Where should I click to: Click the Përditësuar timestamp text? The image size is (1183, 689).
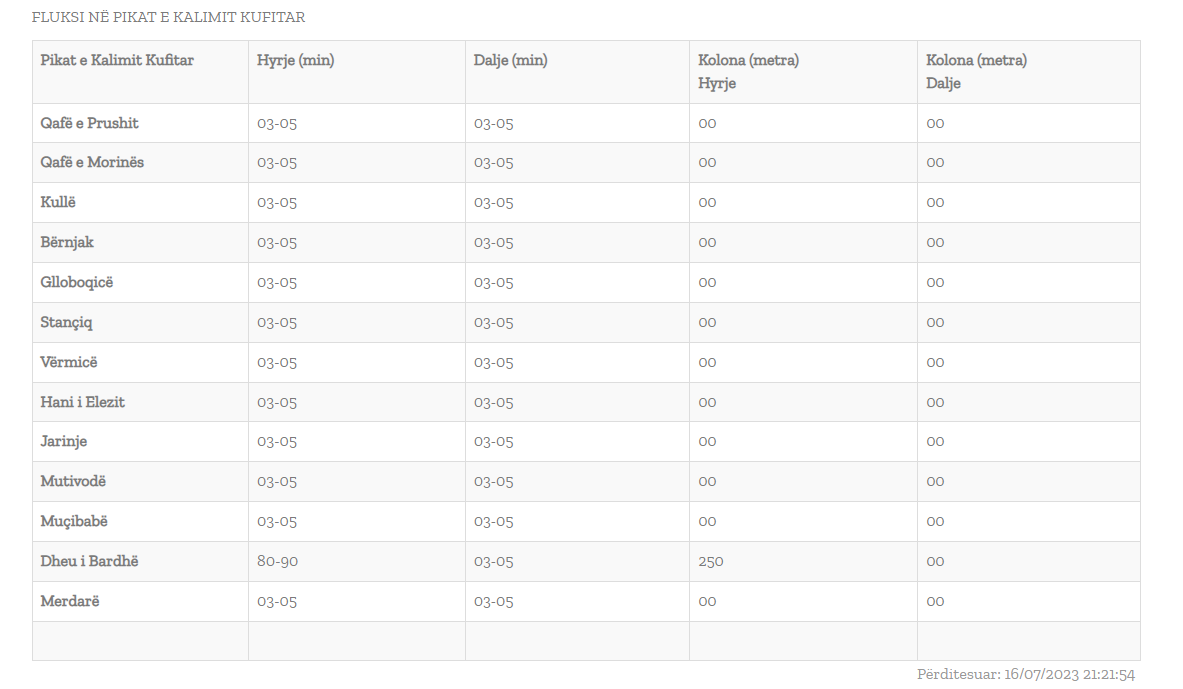click(x=1026, y=675)
